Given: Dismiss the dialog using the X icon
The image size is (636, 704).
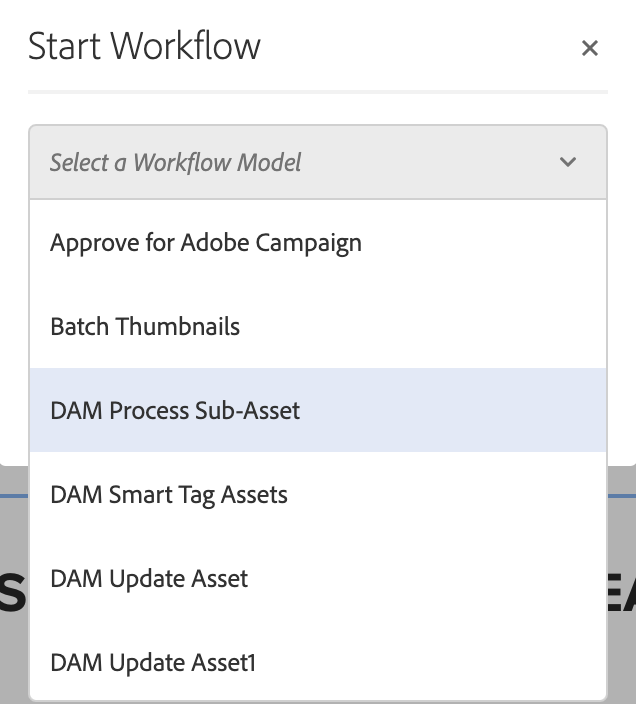Looking at the screenshot, I should point(590,48).
